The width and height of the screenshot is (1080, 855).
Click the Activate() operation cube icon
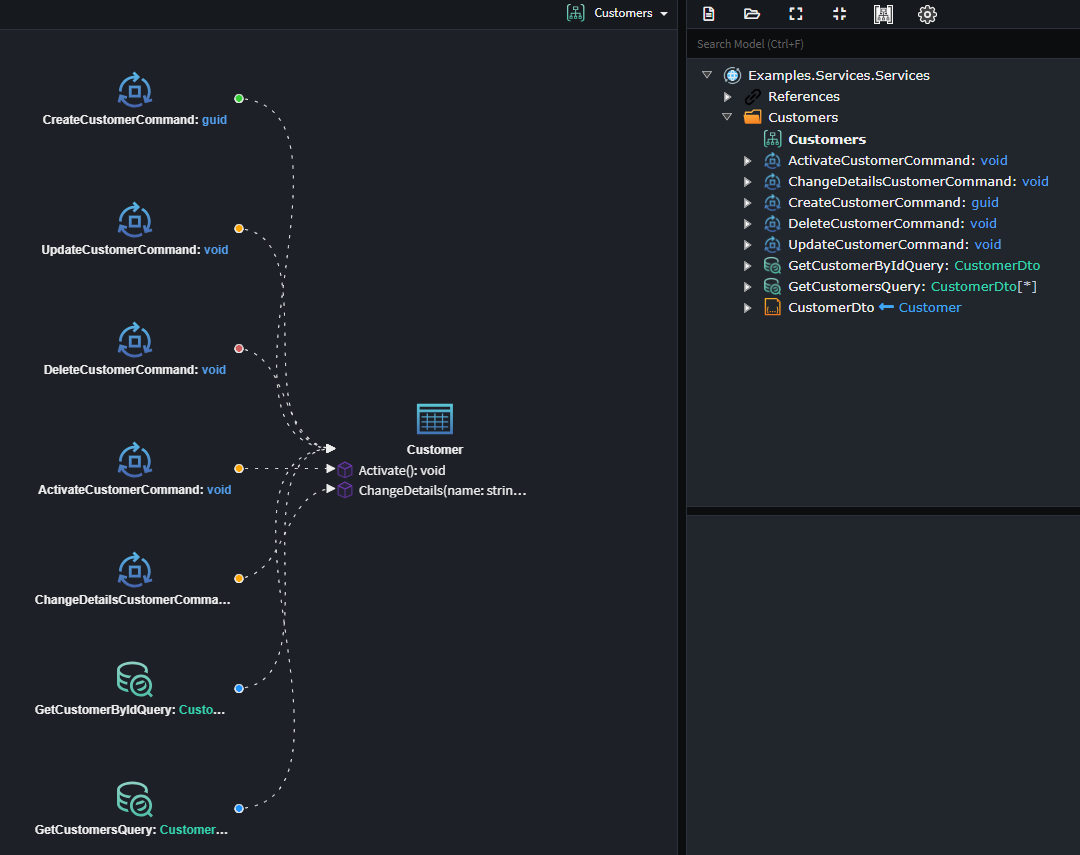click(345, 471)
